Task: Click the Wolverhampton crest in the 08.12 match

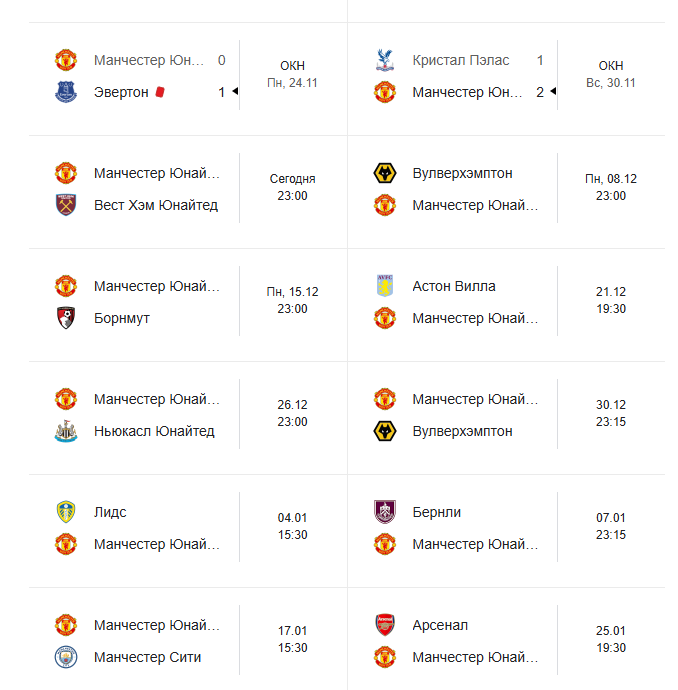Action: point(384,173)
